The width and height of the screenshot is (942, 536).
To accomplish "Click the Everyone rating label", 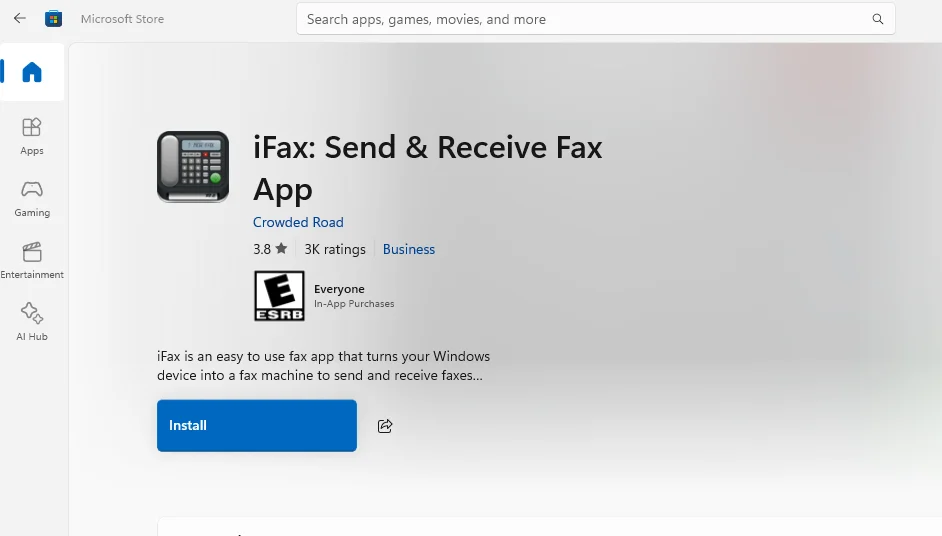I will point(339,289).
